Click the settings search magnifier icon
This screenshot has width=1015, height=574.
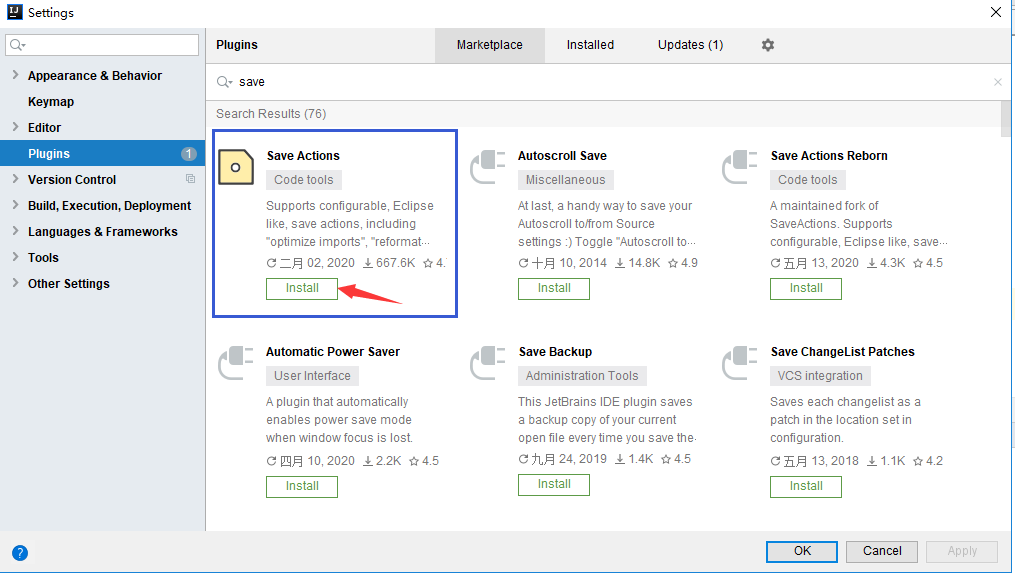point(17,45)
